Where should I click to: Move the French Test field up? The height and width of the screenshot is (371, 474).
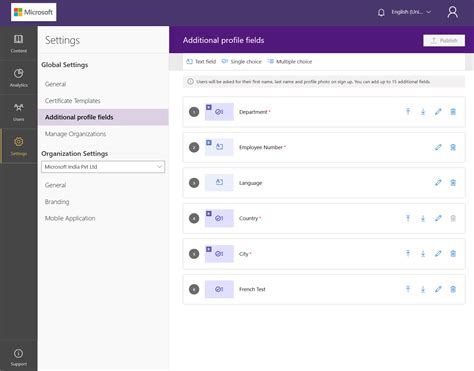pos(408,289)
